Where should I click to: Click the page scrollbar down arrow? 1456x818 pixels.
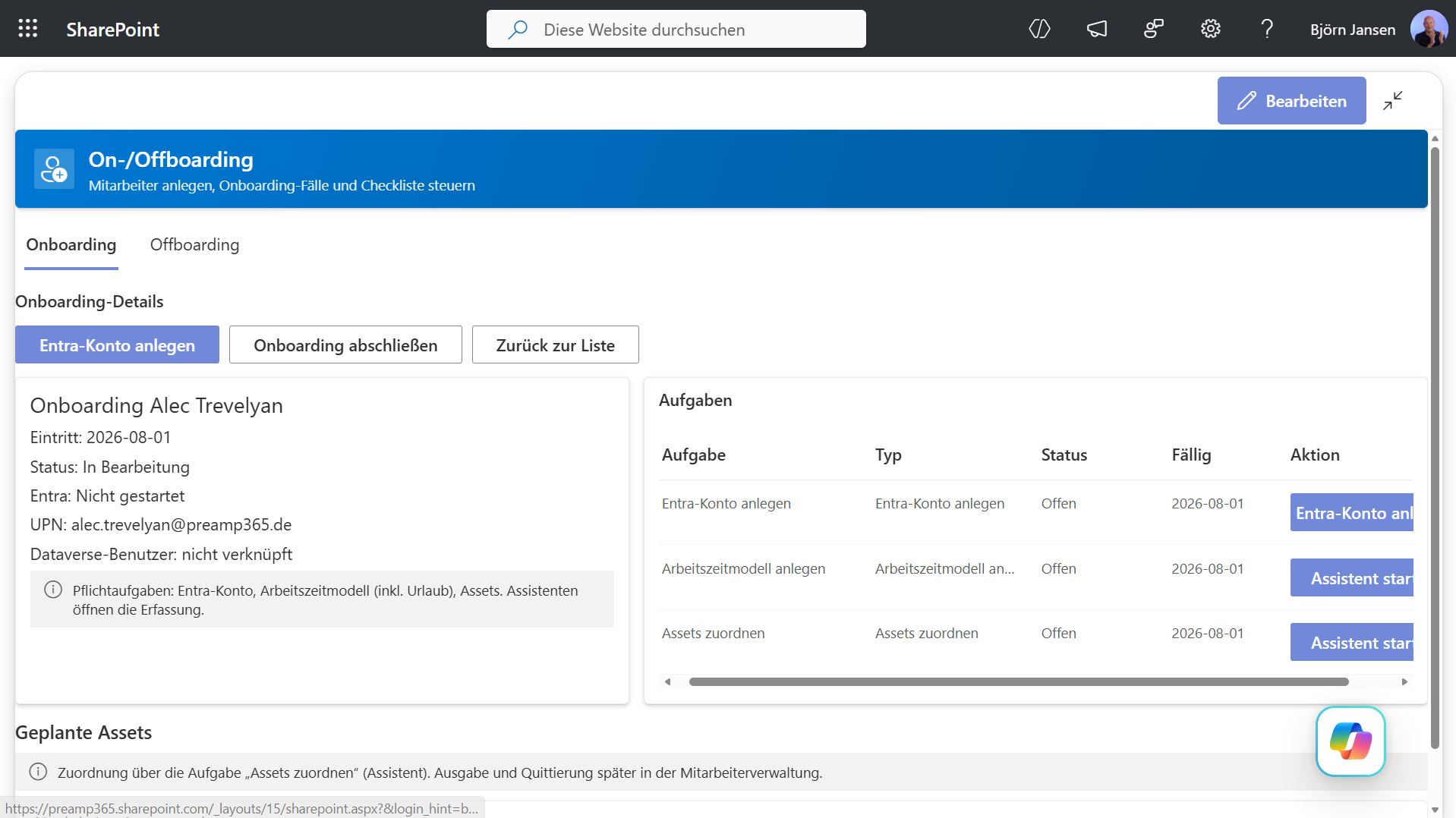pyautogui.click(x=1434, y=810)
